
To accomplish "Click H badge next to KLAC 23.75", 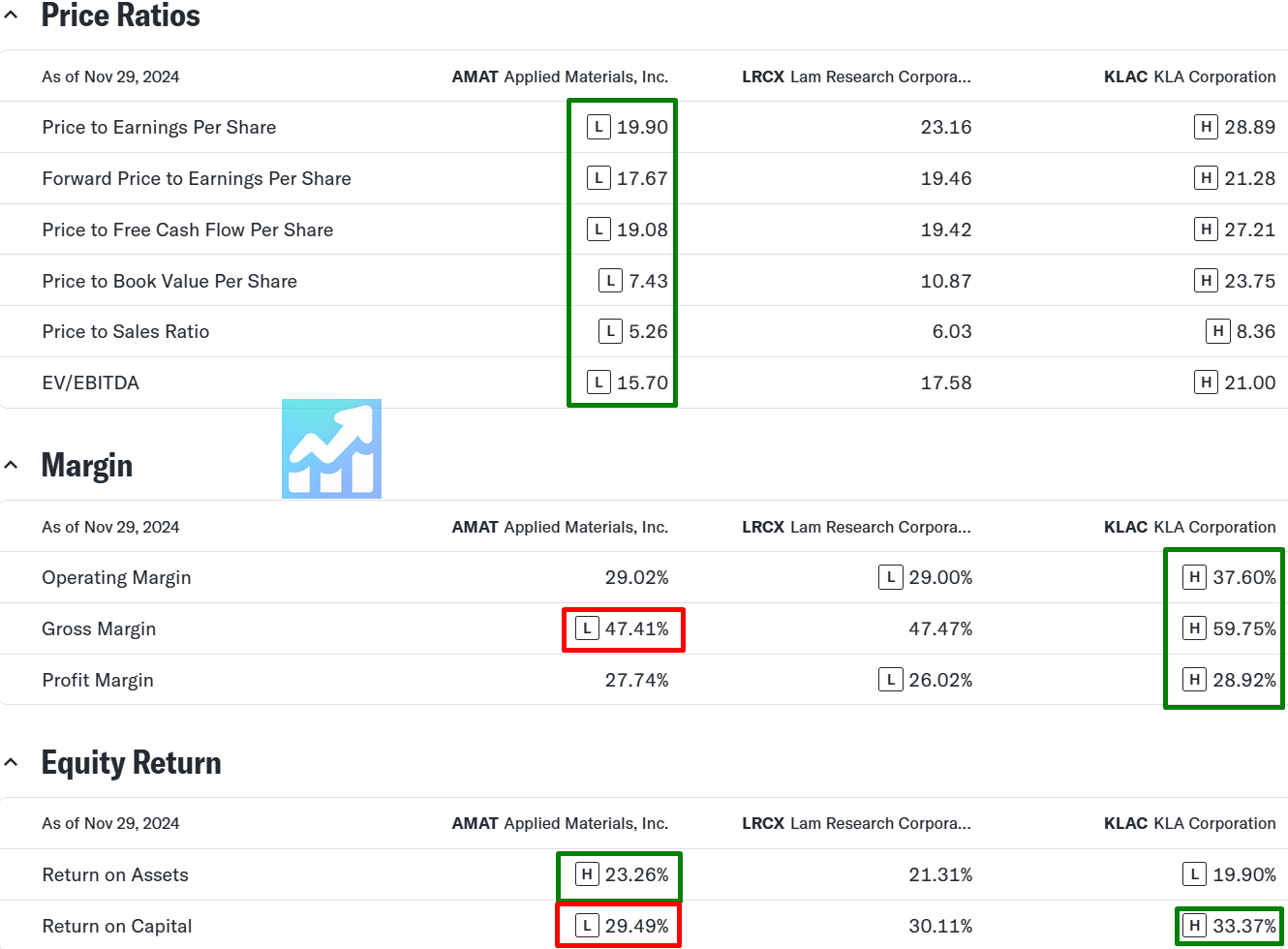I will pyautogui.click(x=1206, y=281).
